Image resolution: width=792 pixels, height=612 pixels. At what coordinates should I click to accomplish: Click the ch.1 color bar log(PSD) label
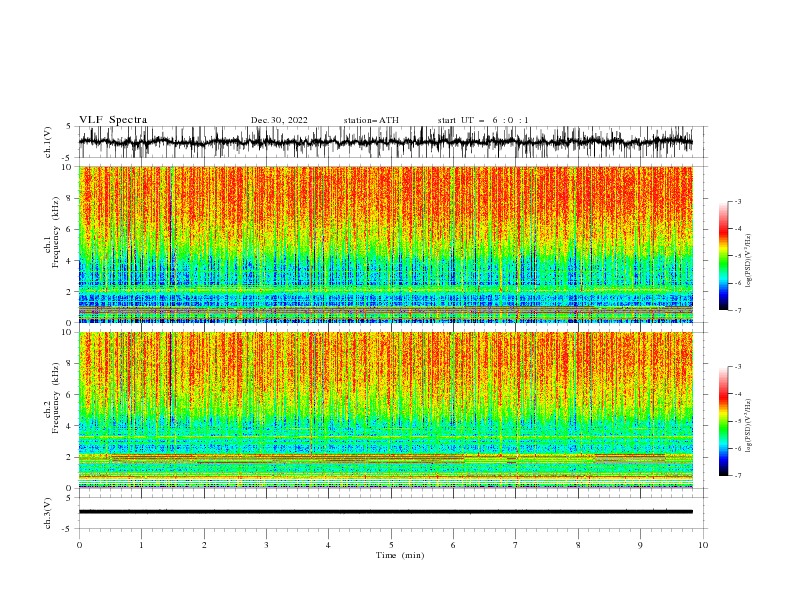(x=749, y=261)
